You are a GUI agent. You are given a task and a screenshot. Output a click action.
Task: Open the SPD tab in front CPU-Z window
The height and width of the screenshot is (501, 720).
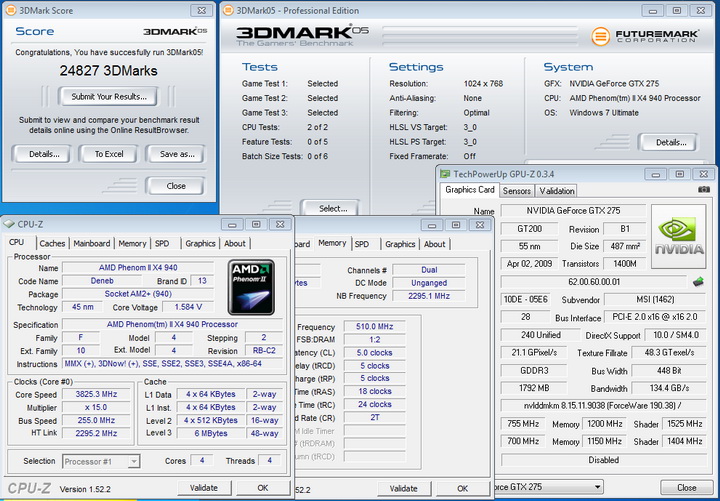pos(162,243)
